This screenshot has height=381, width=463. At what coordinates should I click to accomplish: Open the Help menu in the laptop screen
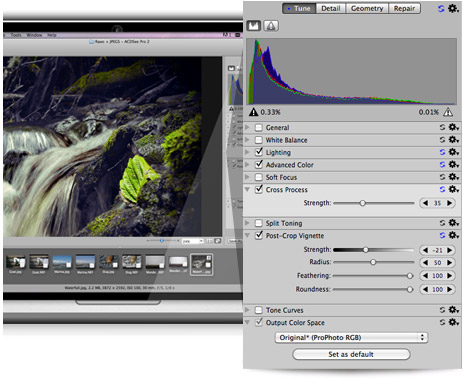tap(52, 35)
